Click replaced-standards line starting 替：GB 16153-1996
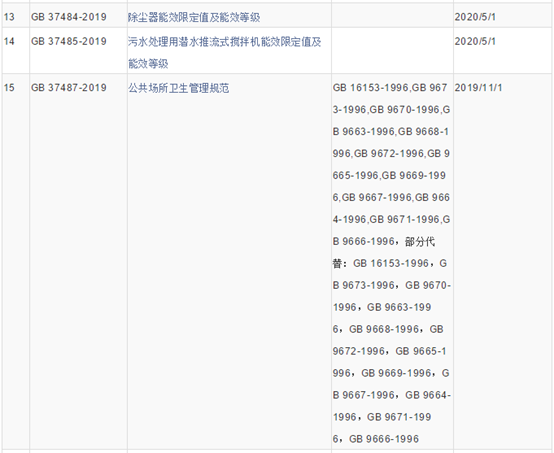 [x=390, y=264]
